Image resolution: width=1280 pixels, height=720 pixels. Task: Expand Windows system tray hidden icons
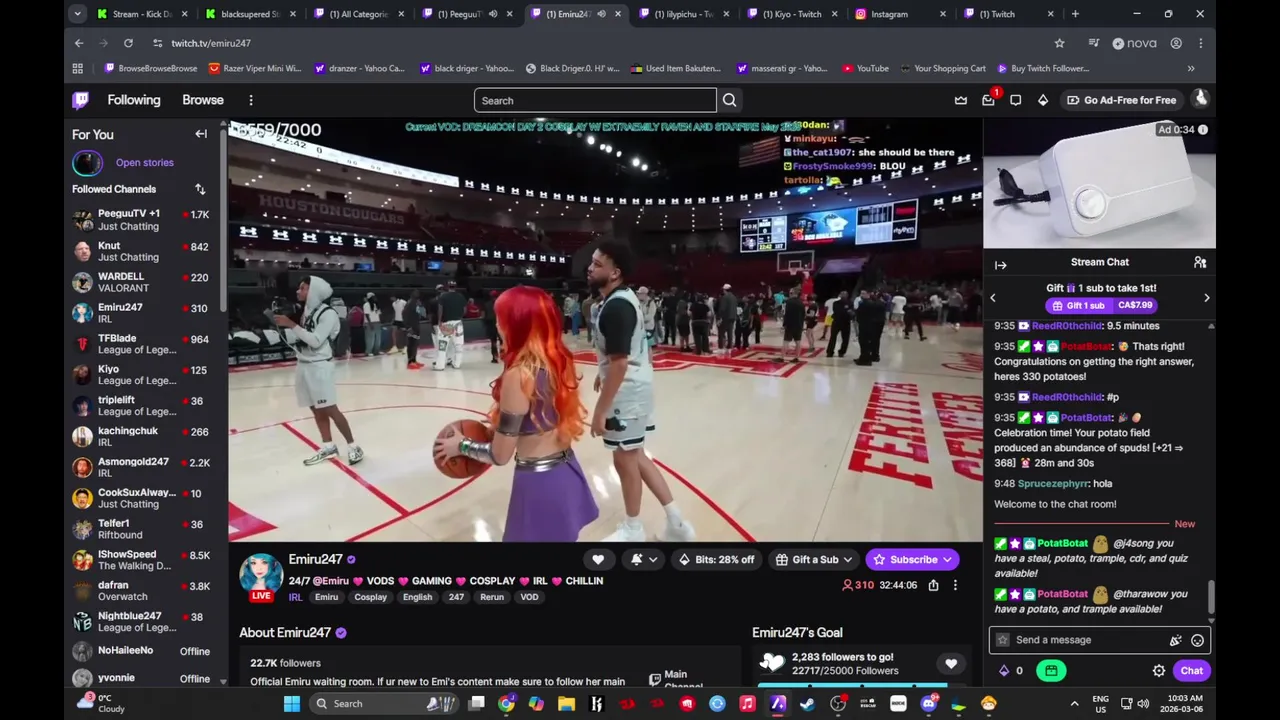pos(1074,703)
